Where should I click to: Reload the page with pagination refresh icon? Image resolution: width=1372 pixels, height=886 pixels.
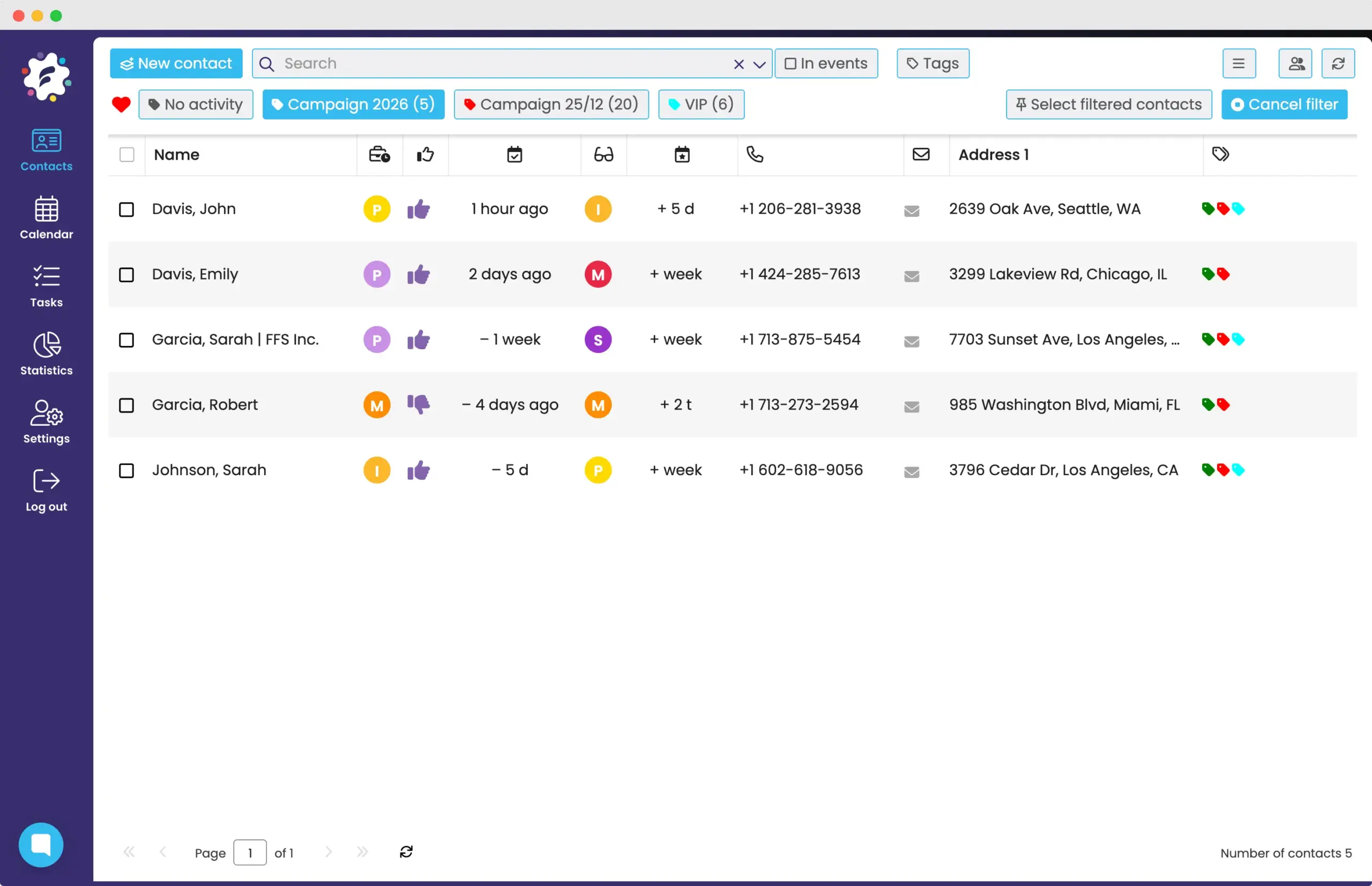pos(406,852)
